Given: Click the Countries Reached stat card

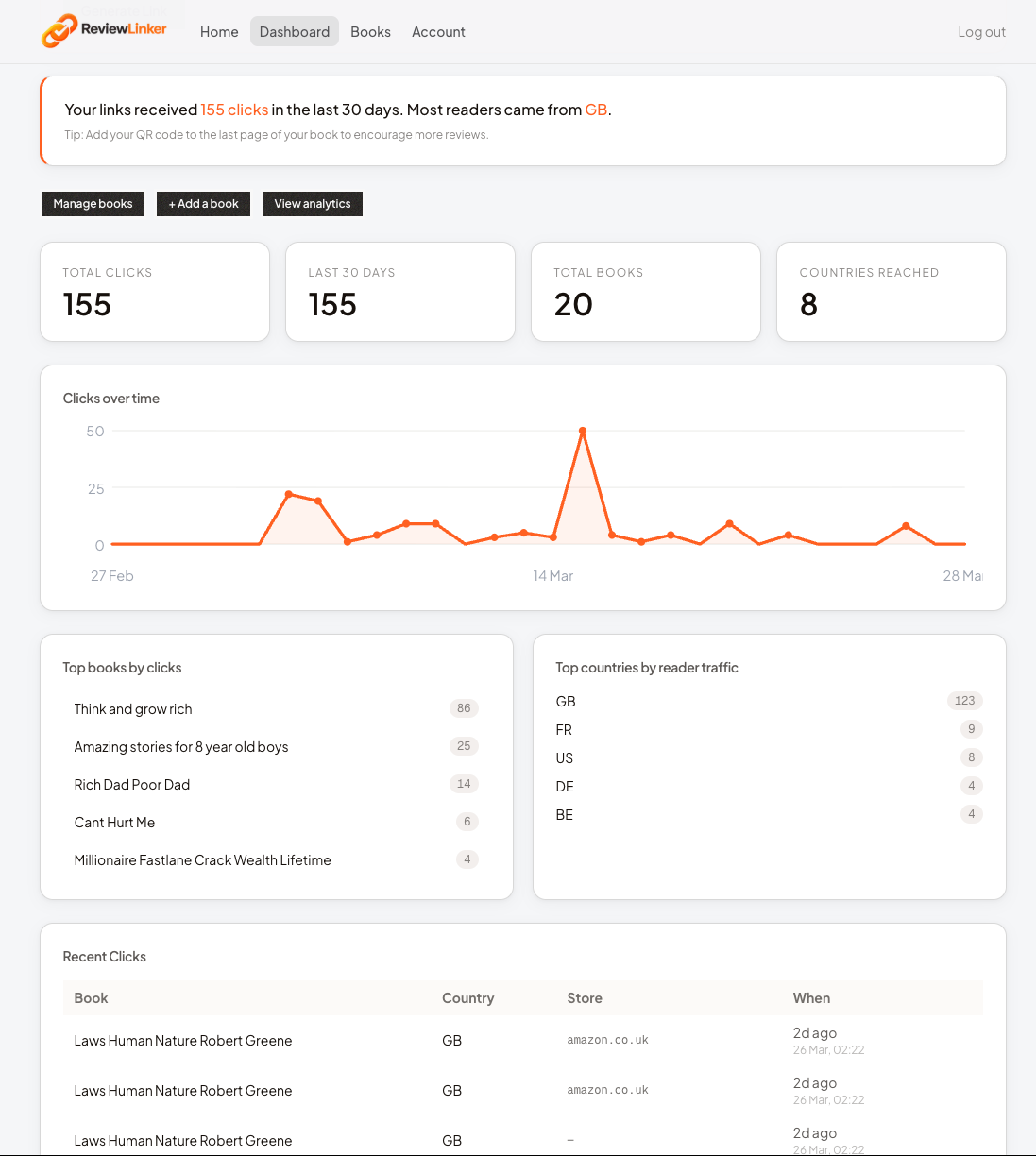Looking at the screenshot, I should (891, 292).
